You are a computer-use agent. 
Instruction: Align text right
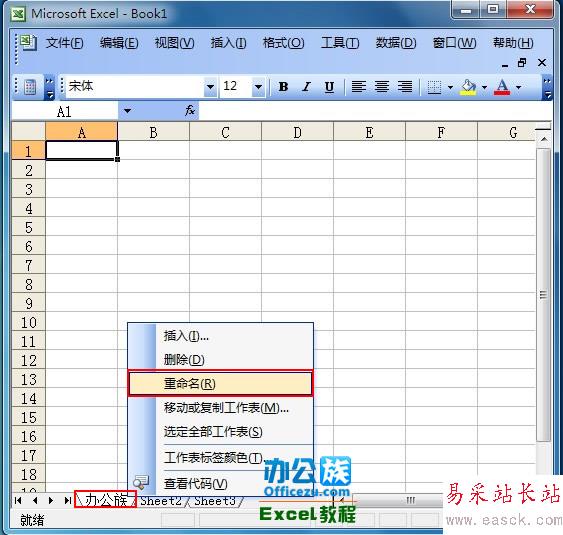pos(405,87)
